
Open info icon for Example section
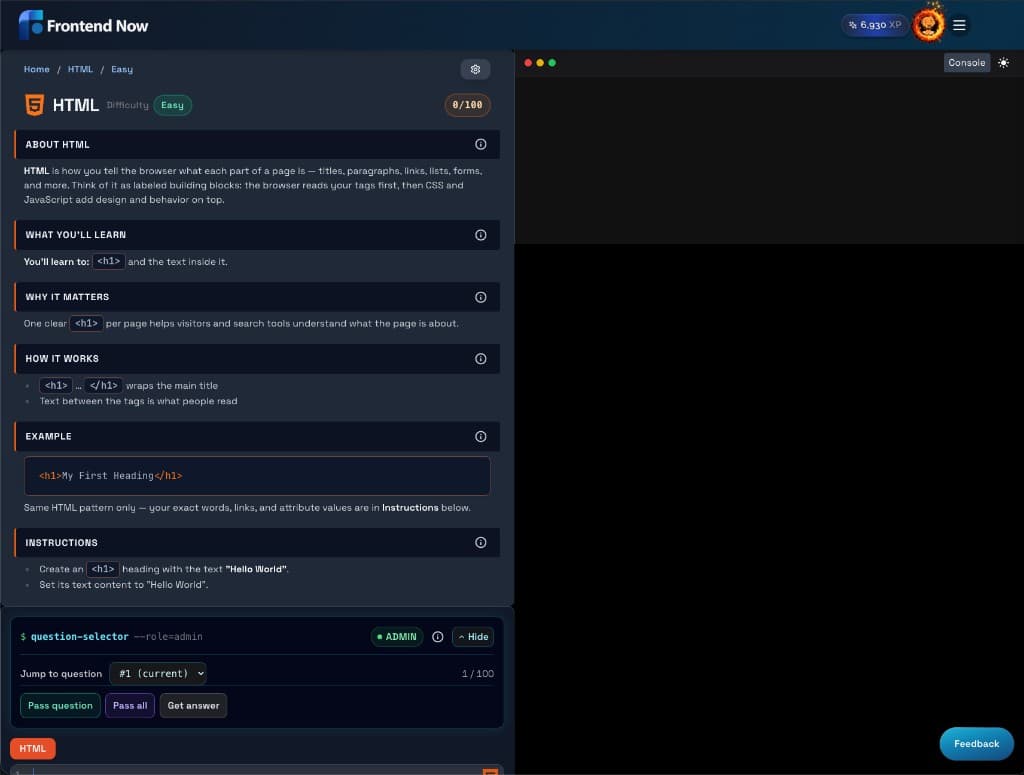pos(481,437)
